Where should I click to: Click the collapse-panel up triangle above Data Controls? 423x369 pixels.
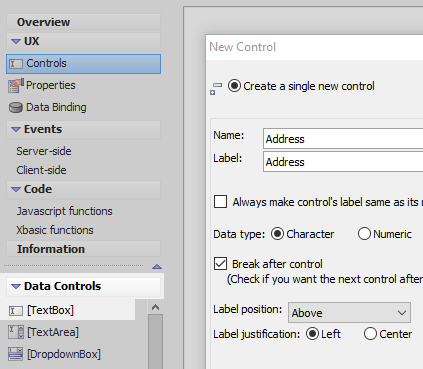157,267
